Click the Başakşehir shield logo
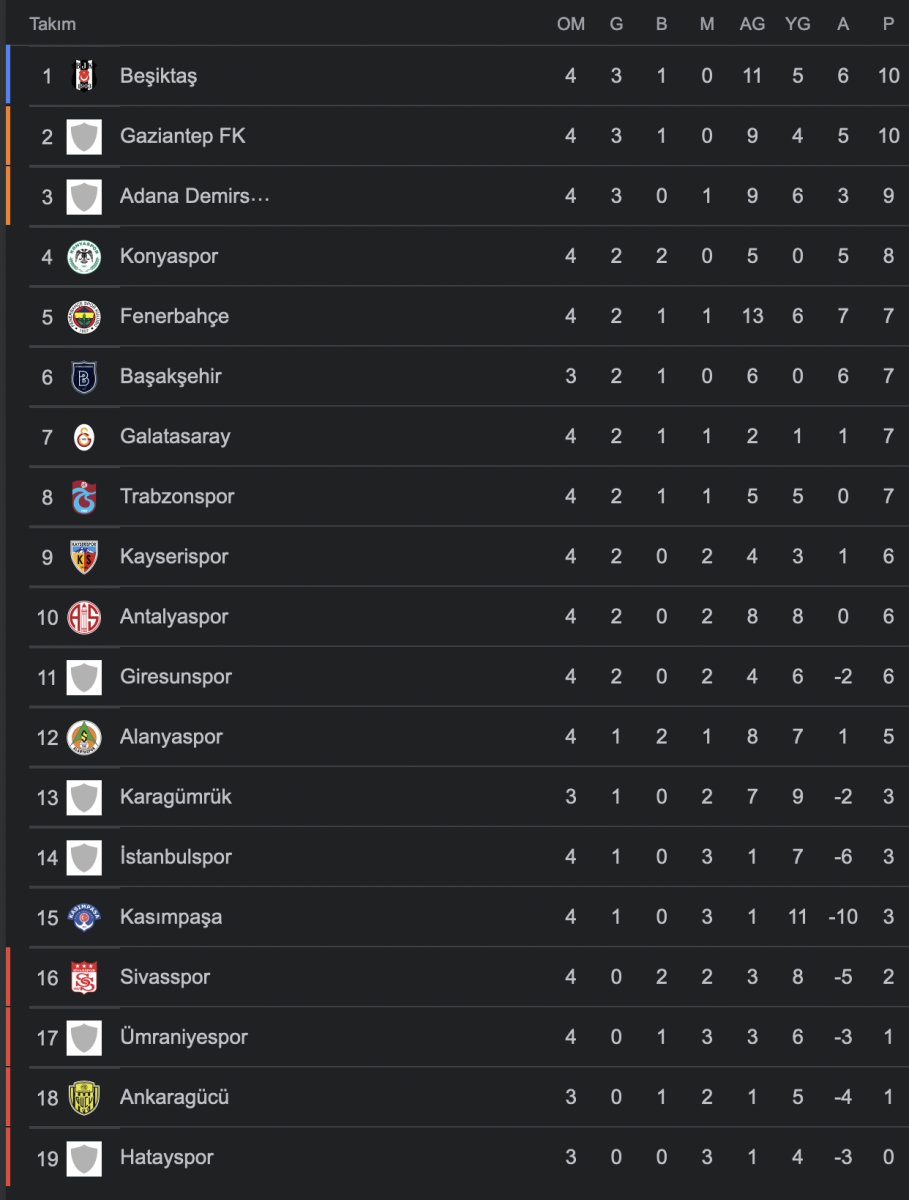Viewport: 909px width, 1200px height. tap(84, 376)
